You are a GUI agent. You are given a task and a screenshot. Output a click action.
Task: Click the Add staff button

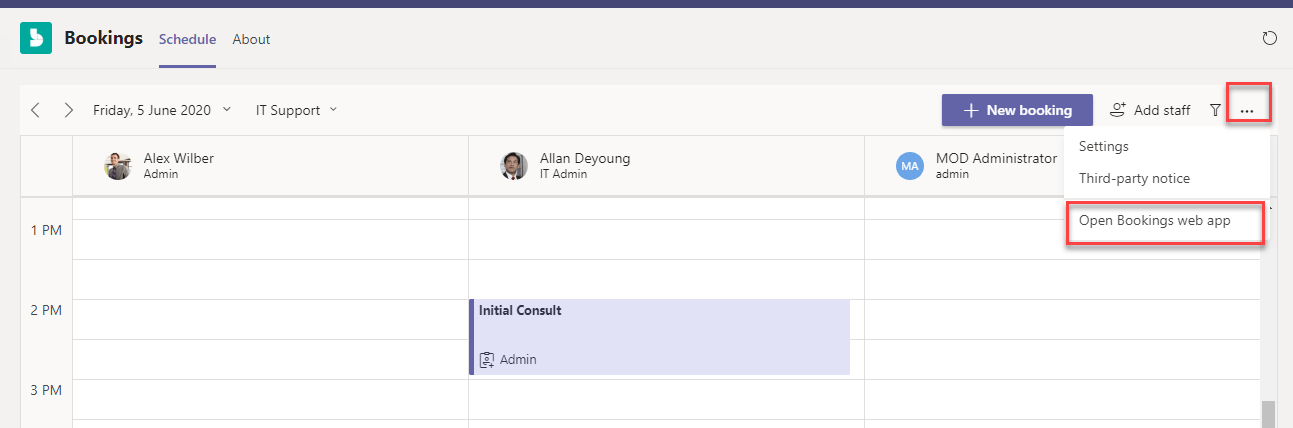[1150, 110]
